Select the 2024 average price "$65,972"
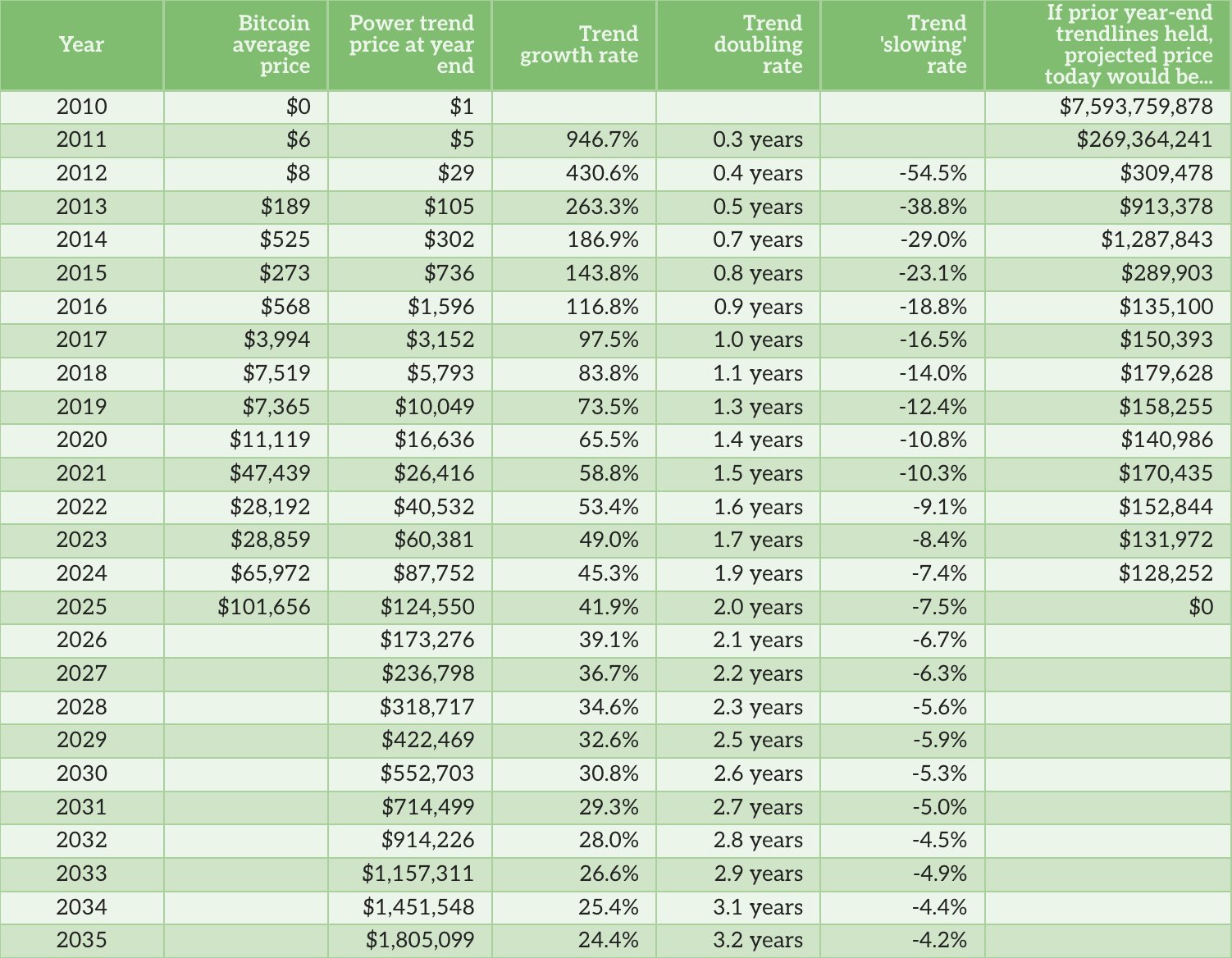 (271, 573)
